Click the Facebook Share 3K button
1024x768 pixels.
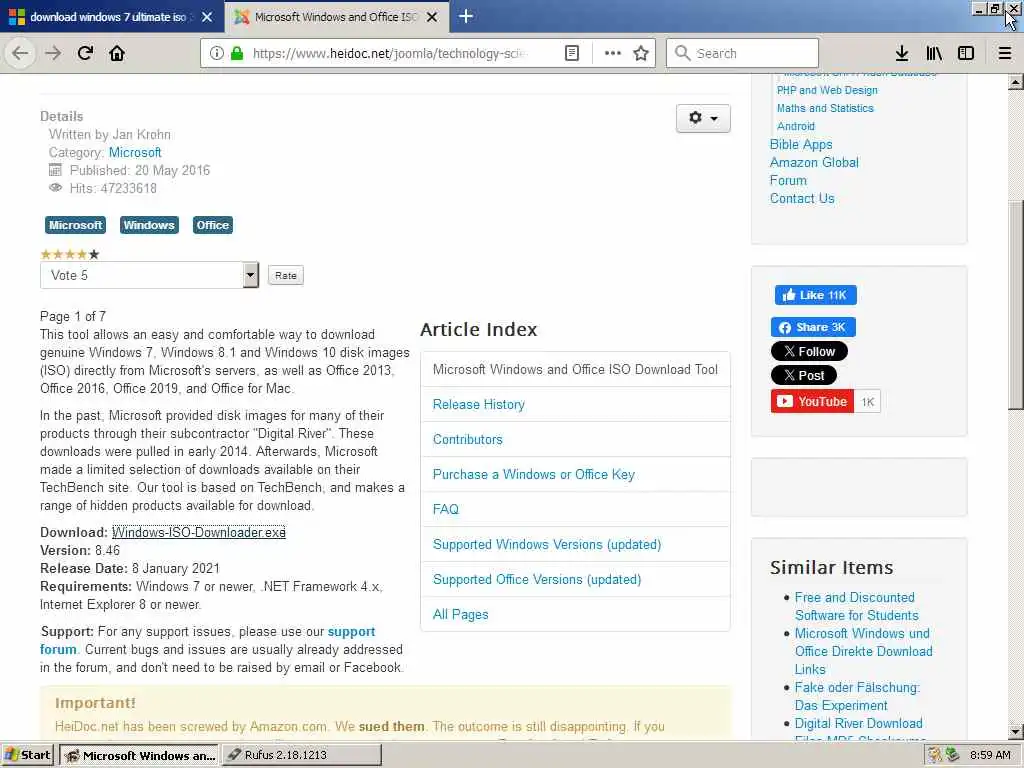point(813,327)
